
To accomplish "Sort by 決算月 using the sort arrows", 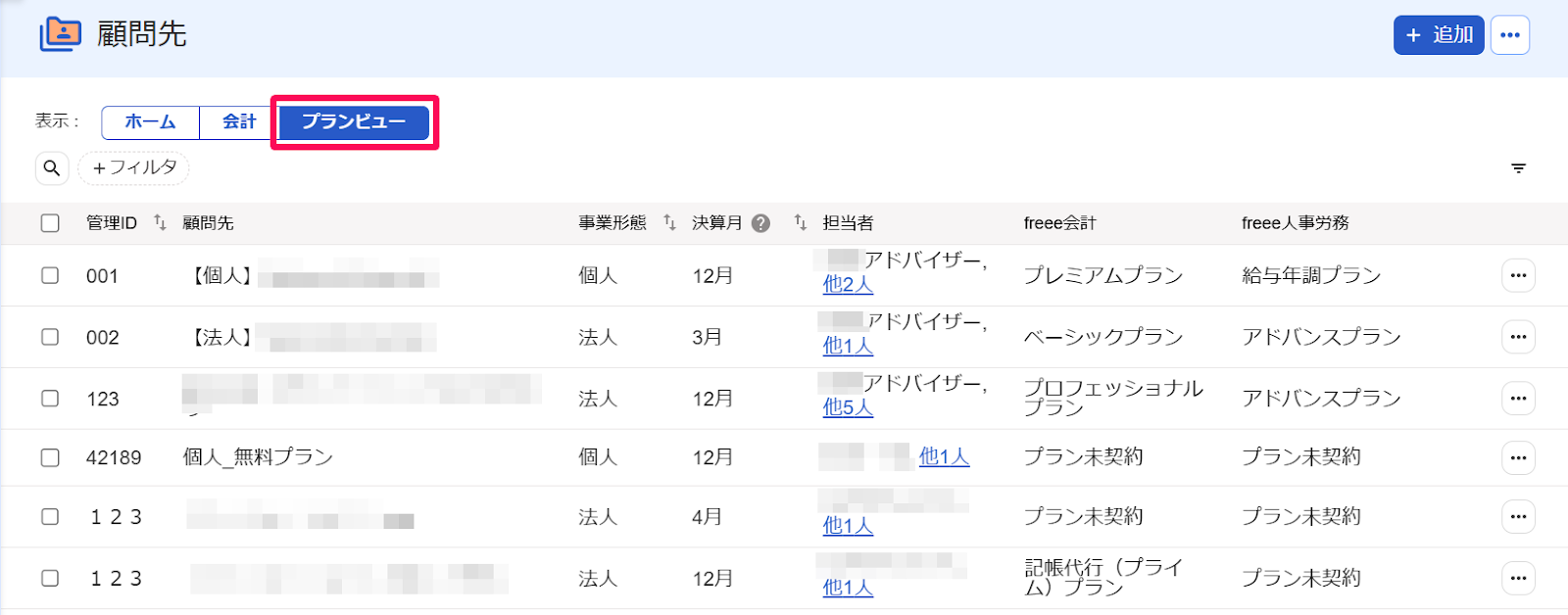I will click(x=800, y=223).
